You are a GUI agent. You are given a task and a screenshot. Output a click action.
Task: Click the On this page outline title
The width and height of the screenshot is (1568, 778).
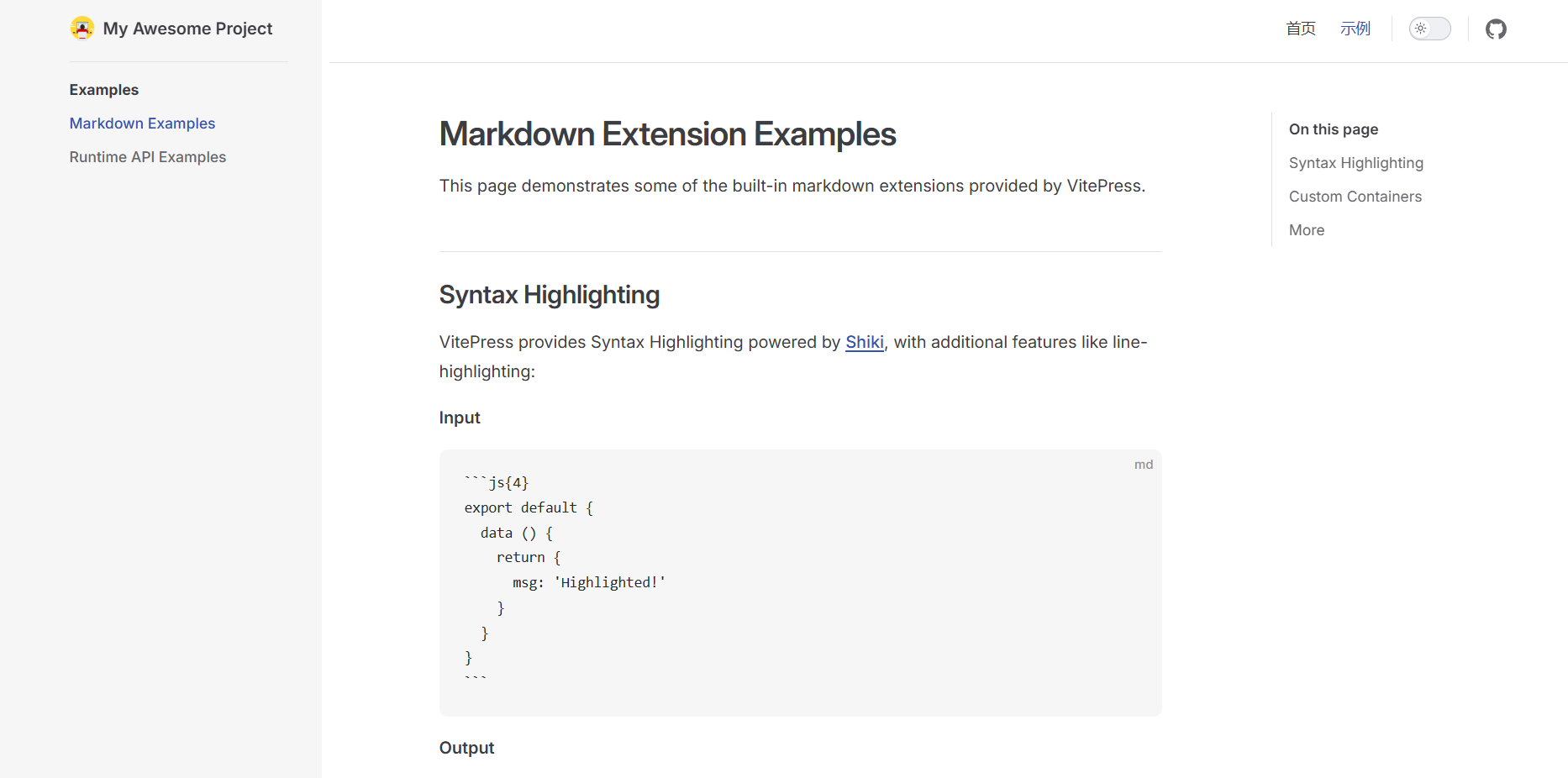pos(1334,129)
